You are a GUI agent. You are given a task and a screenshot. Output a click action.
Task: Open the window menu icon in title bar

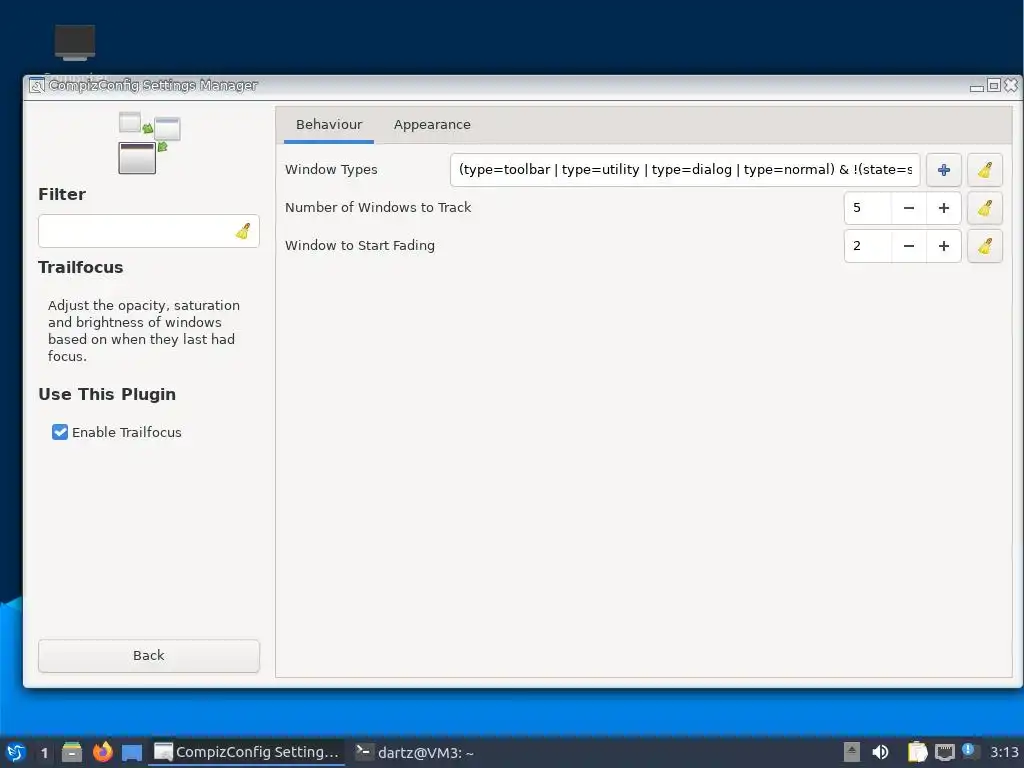(37, 86)
